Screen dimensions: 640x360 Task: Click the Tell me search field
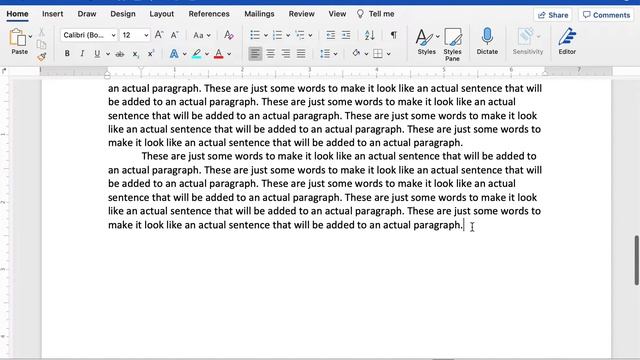tap(381, 14)
